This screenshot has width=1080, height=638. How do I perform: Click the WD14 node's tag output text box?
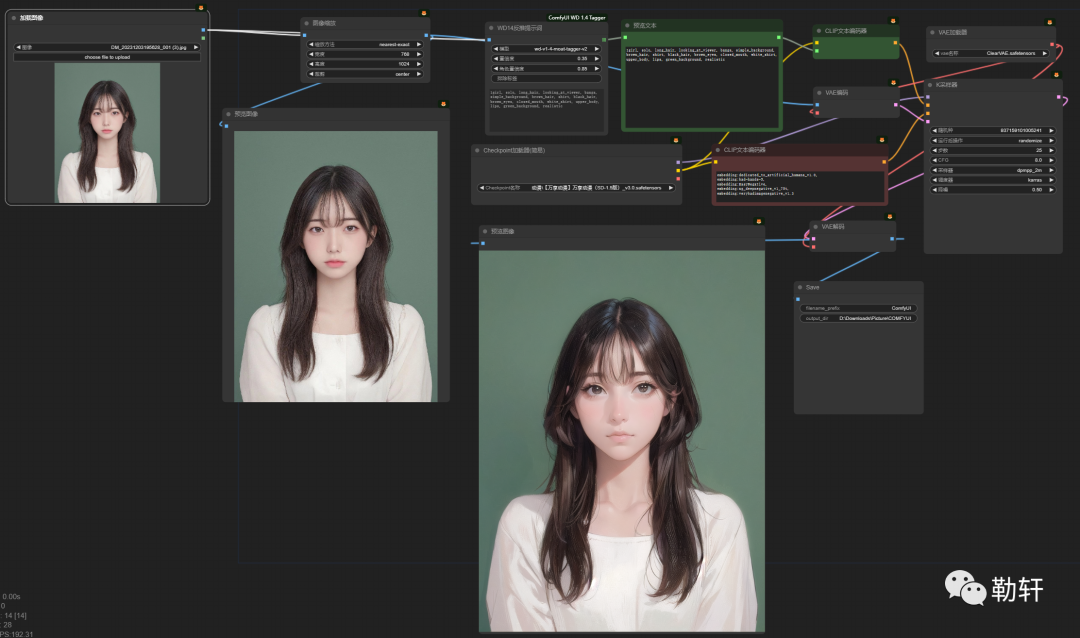[546, 109]
